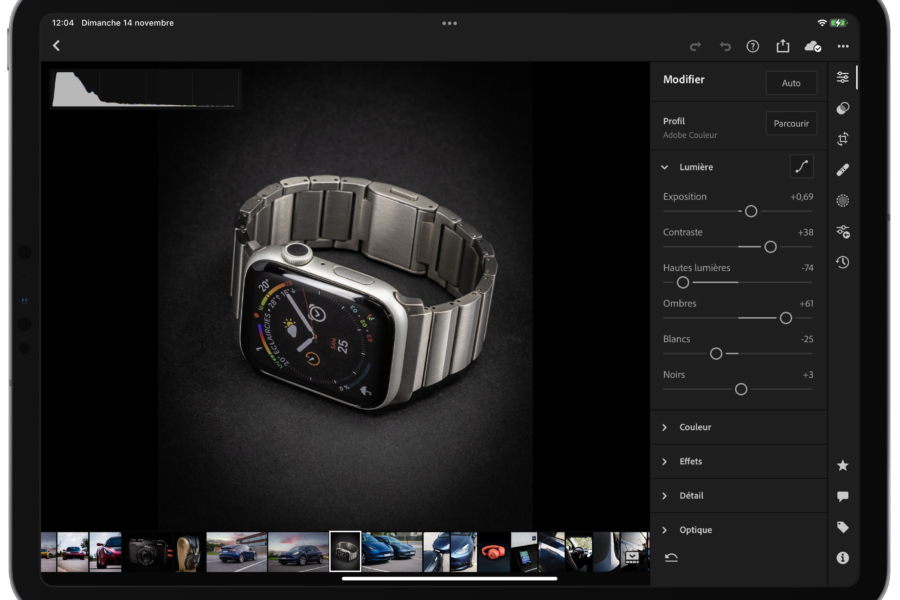
Task: Open the top-right three-dot more menu
Action: point(843,46)
